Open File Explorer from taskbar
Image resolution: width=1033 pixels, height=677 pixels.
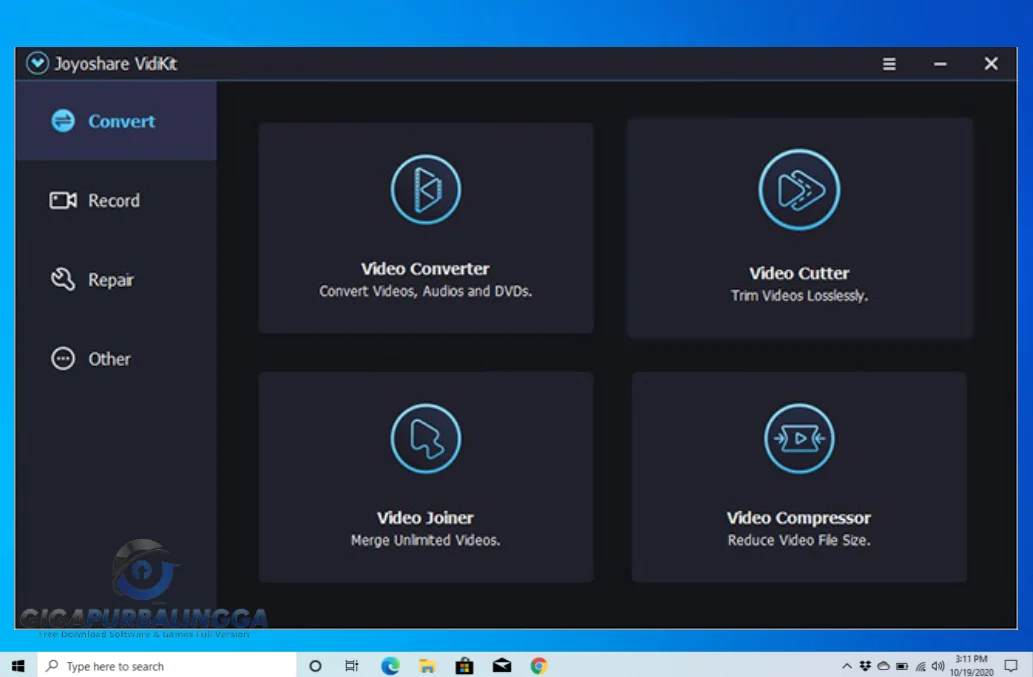point(427,666)
